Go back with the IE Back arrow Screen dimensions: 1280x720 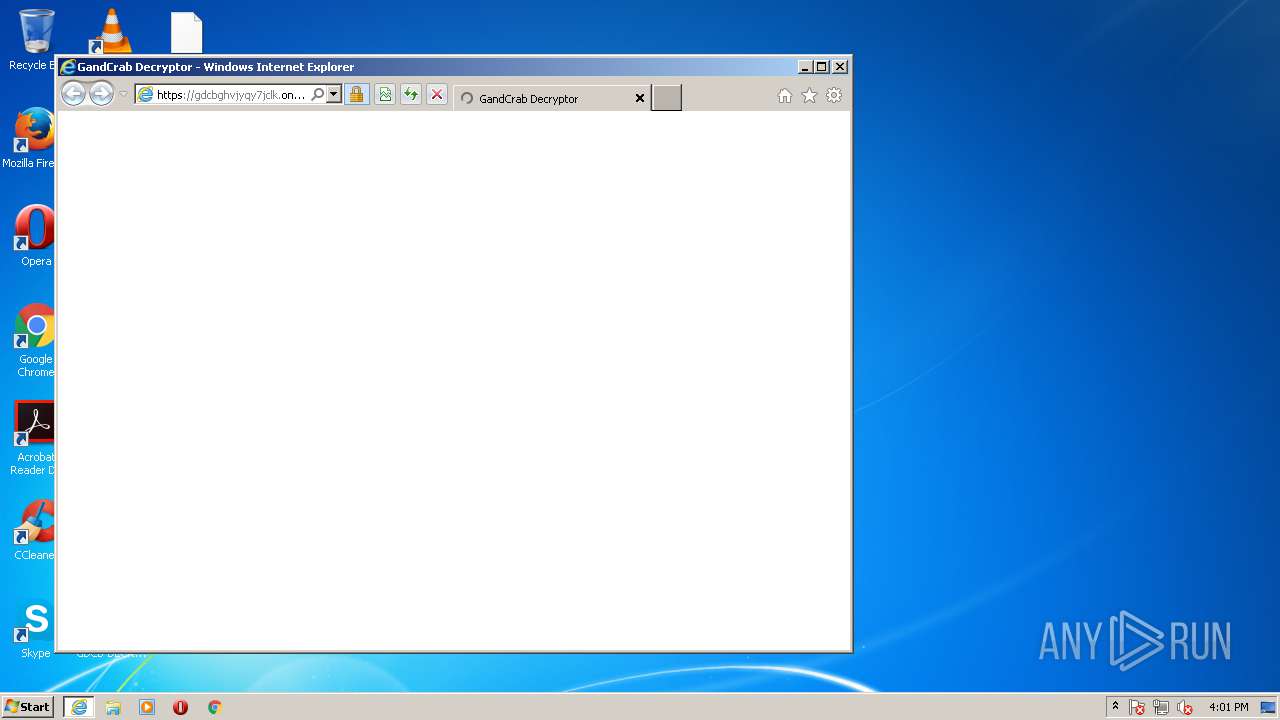coord(73,94)
